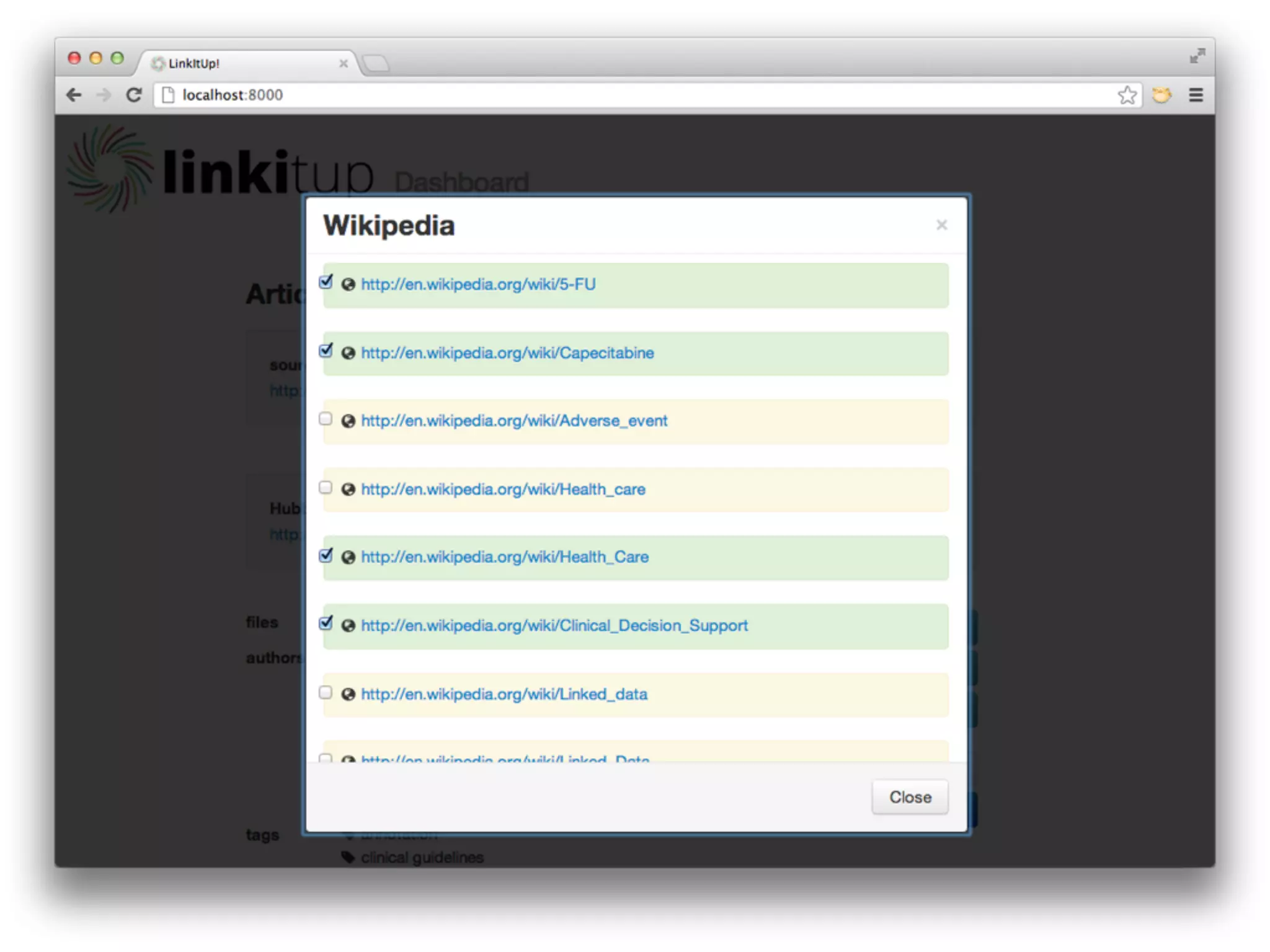The image size is (1270, 952).
Task: Click the browser extension icon beside star
Action: pos(1161,95)
